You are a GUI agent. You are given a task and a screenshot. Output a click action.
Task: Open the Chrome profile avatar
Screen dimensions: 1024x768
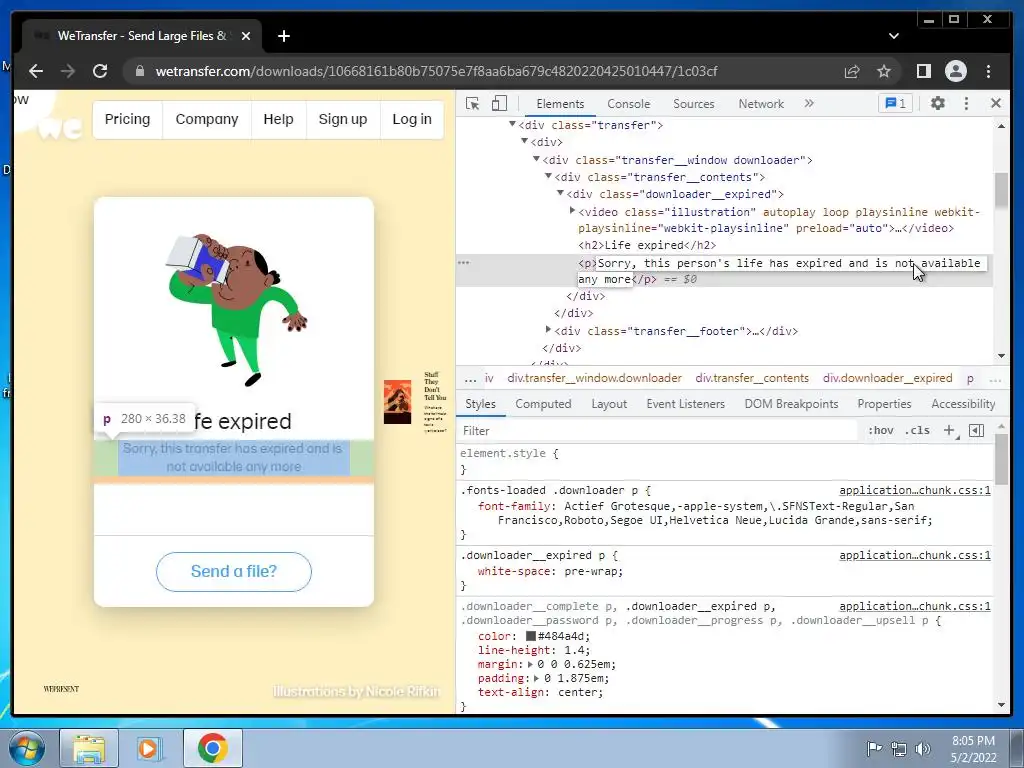pyautogui.click(x=955, y=71)
